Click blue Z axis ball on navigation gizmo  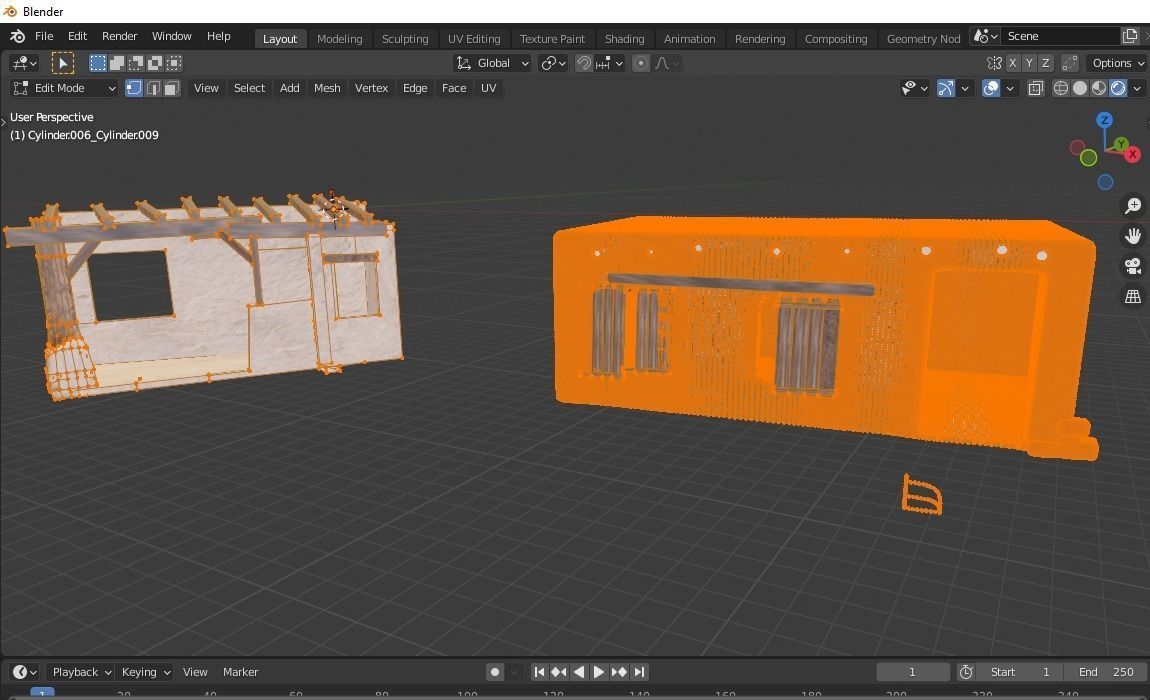1105,120
